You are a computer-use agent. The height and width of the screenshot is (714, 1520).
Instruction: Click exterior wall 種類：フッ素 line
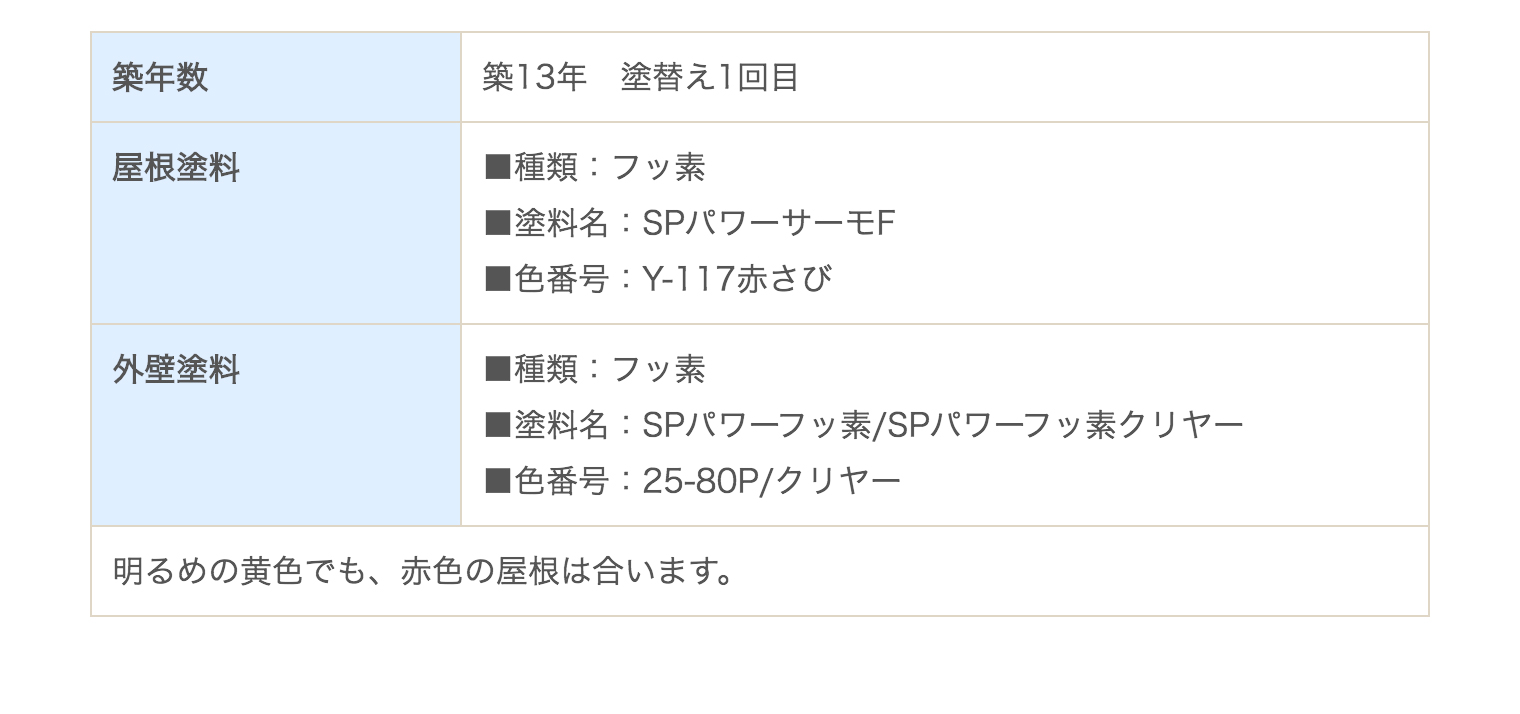click(595, 369)
